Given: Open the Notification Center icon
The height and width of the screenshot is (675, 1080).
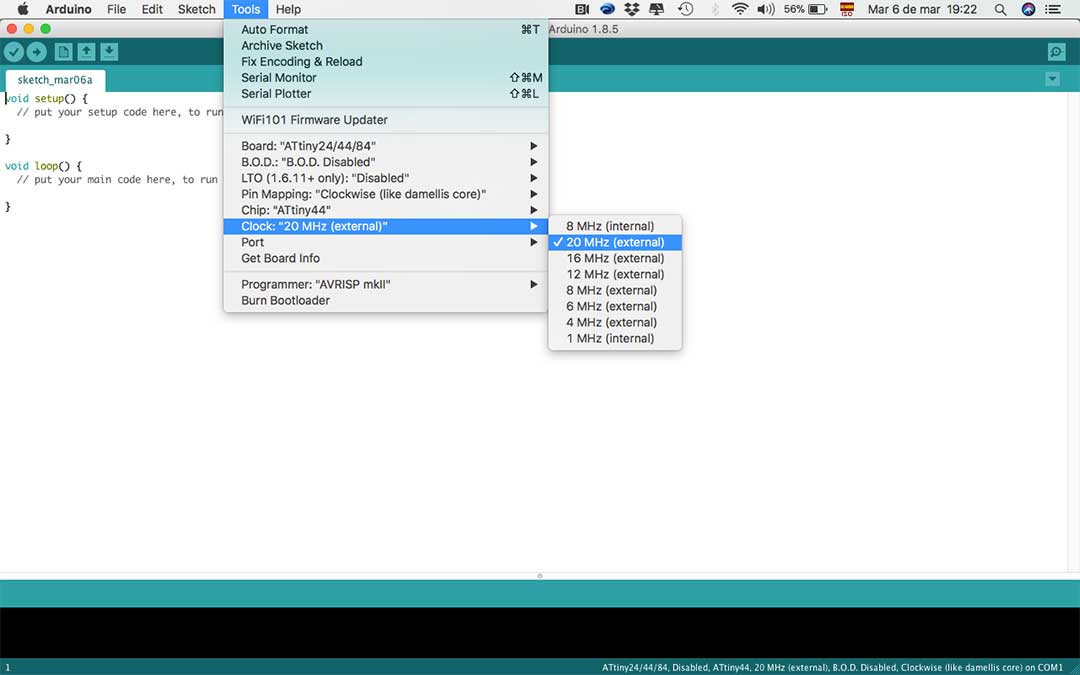Looking at the screenshot, I should pyautogui.click(x=1052, y=9).
